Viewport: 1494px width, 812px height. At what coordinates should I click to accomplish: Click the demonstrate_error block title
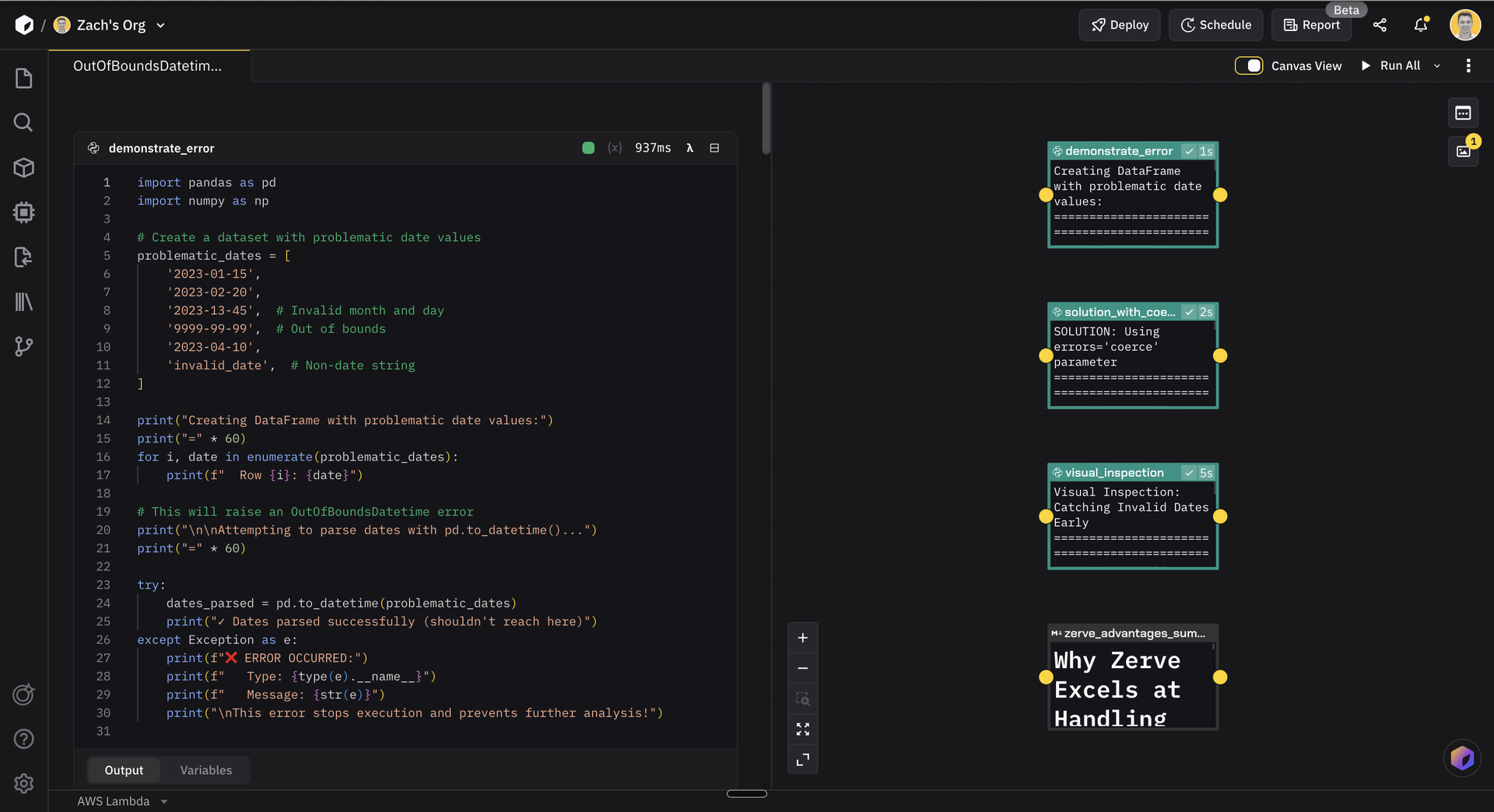161,148
